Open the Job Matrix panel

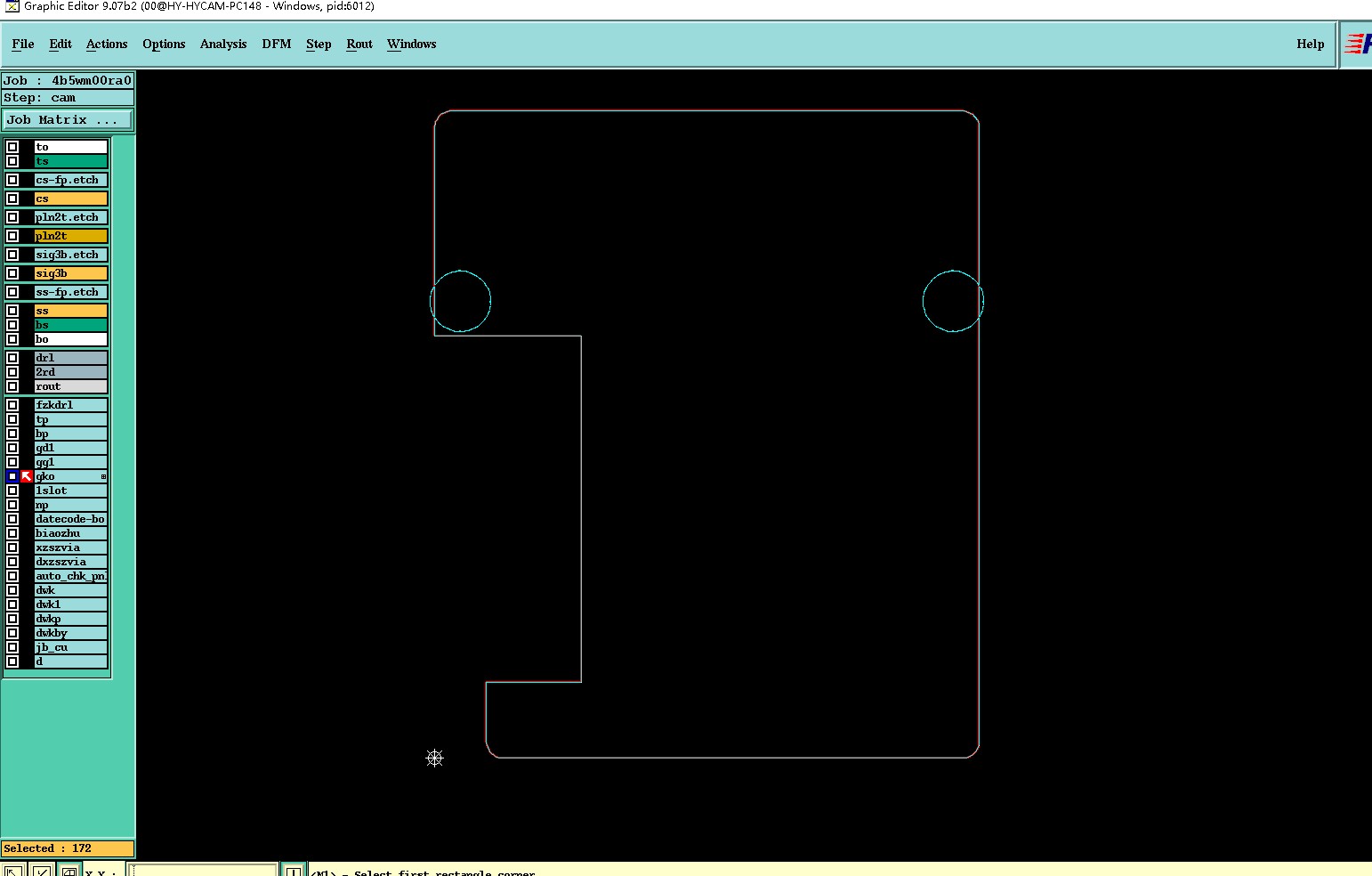click(68, 119)
